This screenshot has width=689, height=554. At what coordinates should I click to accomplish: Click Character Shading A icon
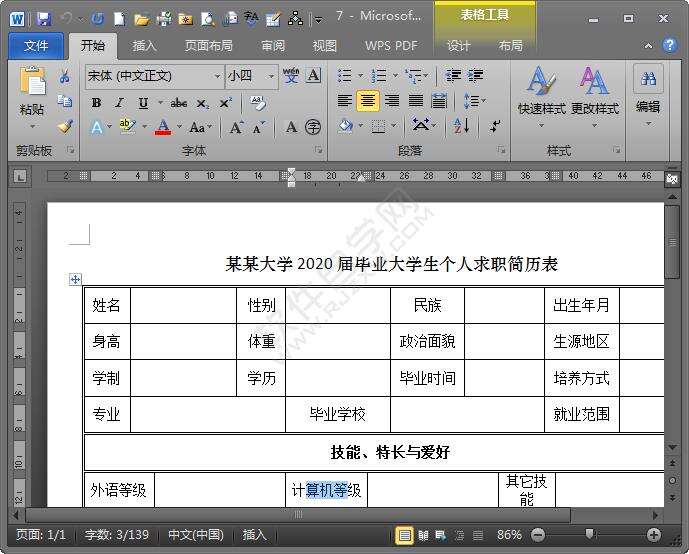(291, 127)
